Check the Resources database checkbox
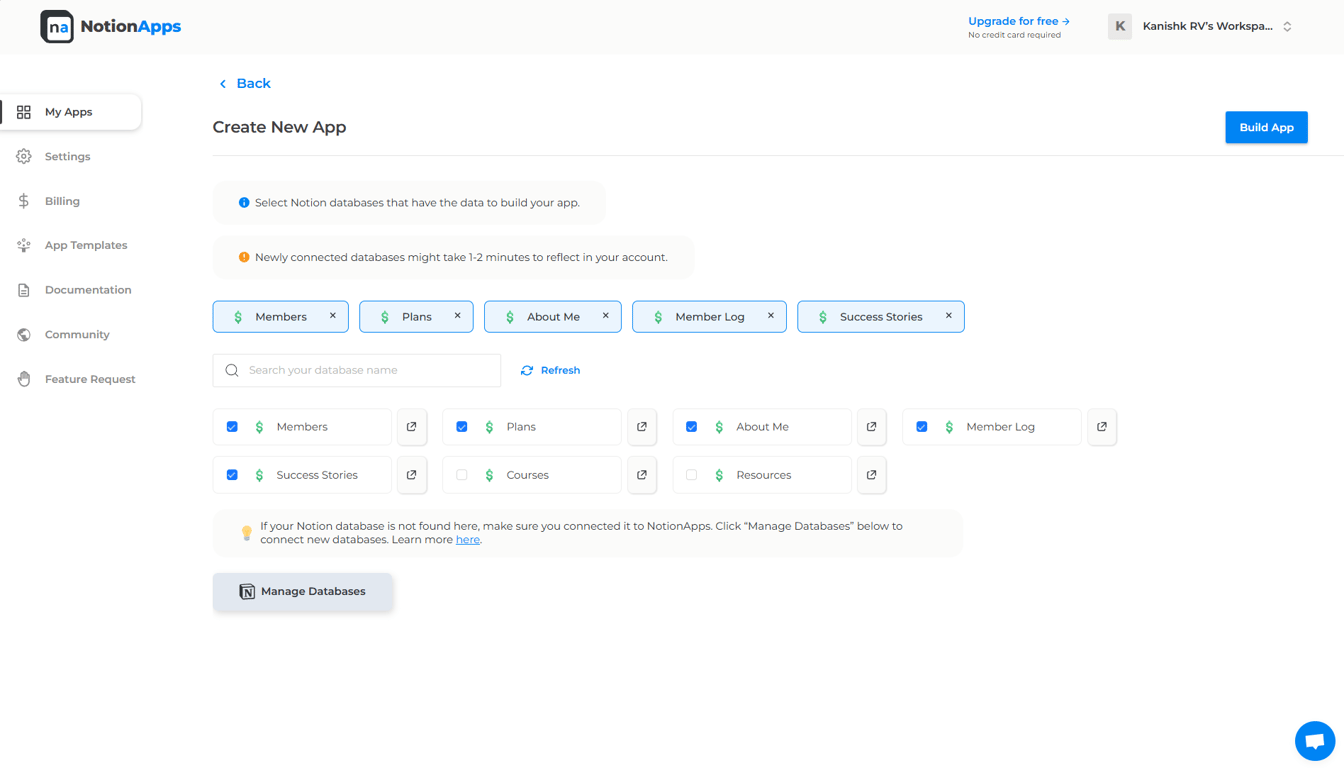 tap(692, 475)
